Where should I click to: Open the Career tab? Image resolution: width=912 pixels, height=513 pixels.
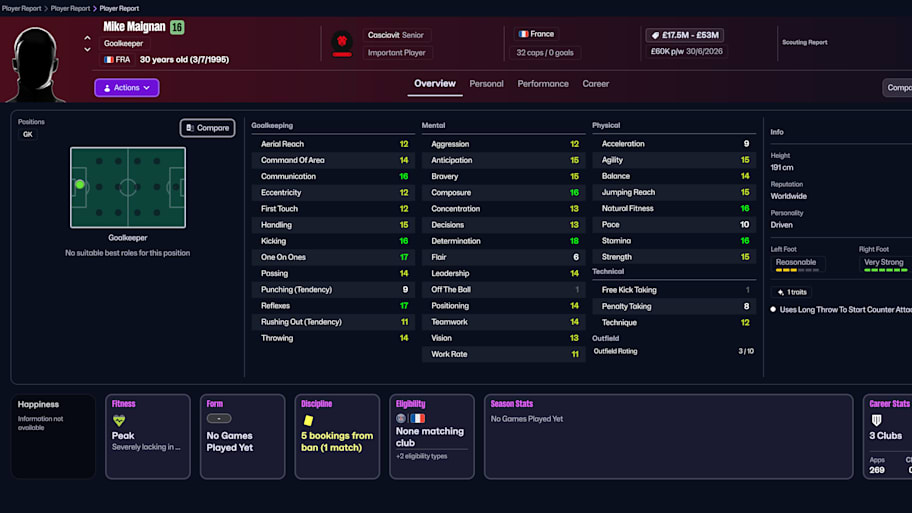(596, 84)
